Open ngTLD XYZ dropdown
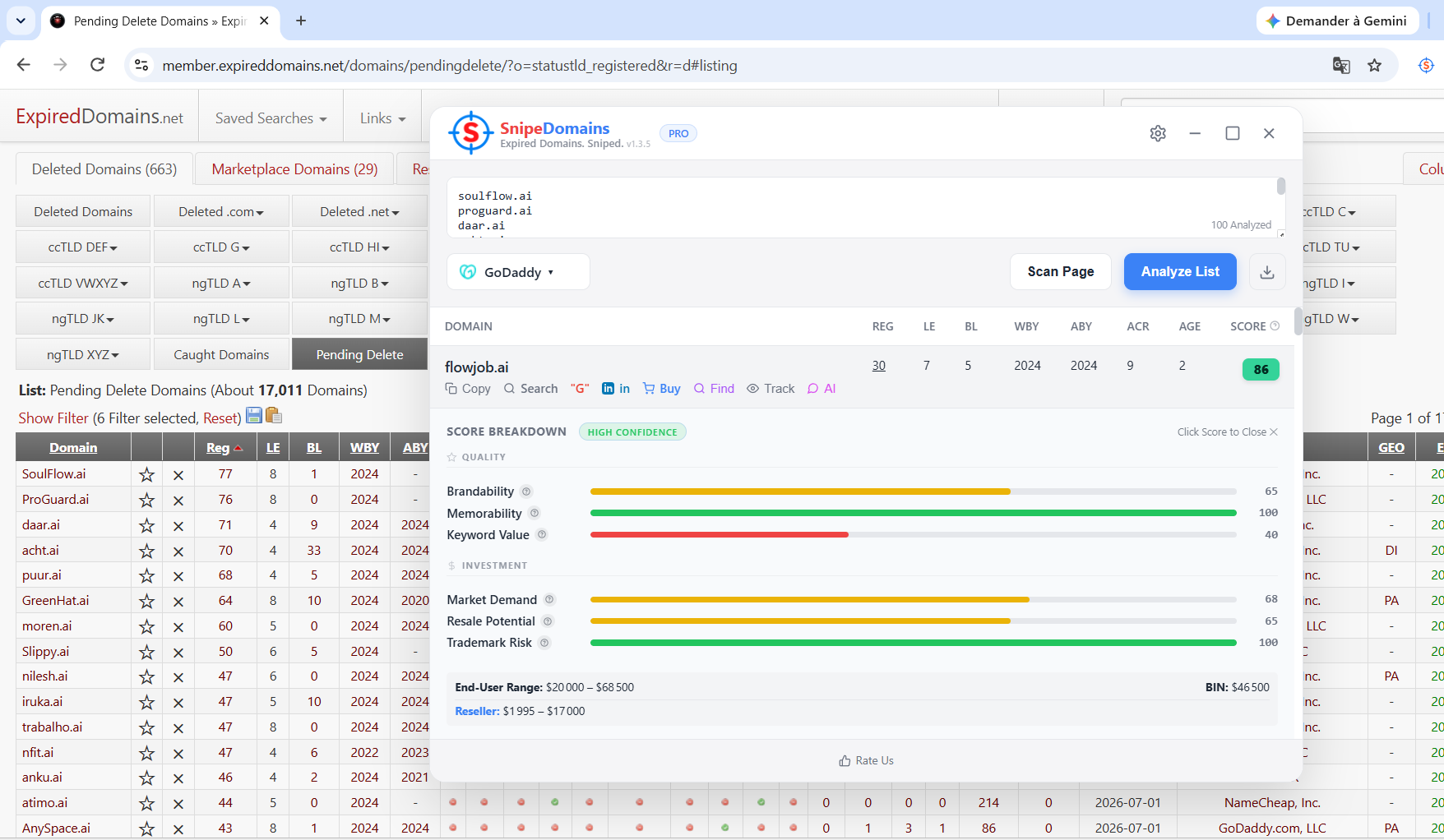 [83, 354]
